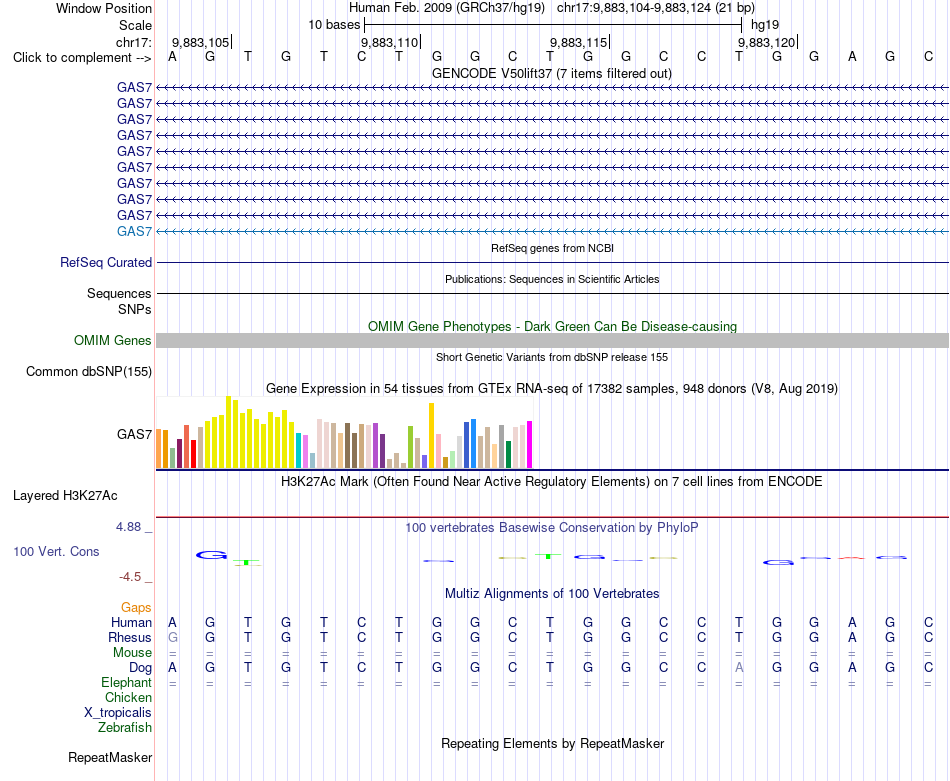Screen dimensions: 950x781
Task: Select the light-blue GAS7 transcript label
Action: 134,231
